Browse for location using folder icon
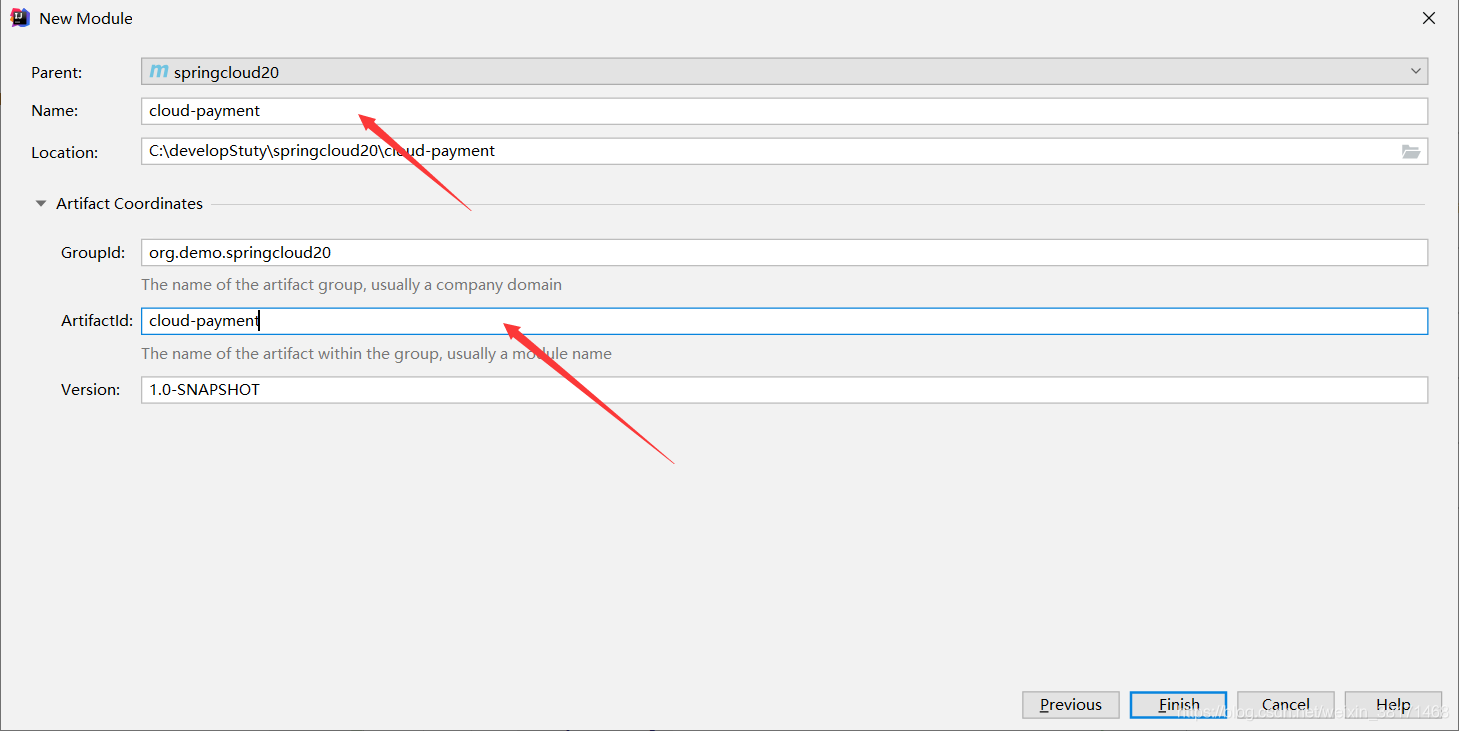 click(x=1411, y=152)
